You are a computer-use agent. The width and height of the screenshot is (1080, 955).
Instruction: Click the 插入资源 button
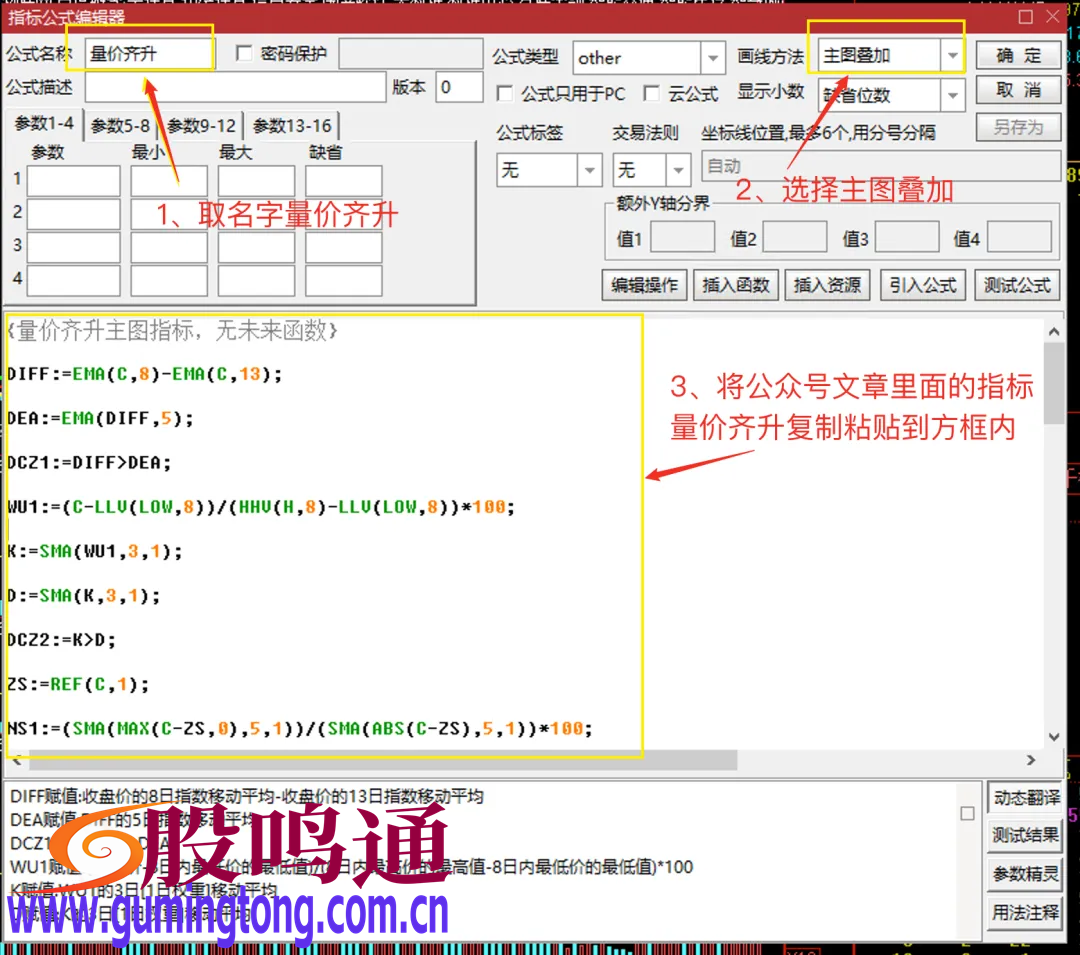[828, 285]
